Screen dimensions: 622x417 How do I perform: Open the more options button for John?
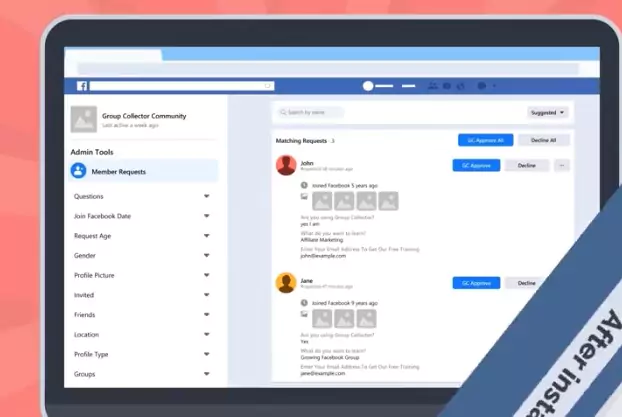[562, 165]
